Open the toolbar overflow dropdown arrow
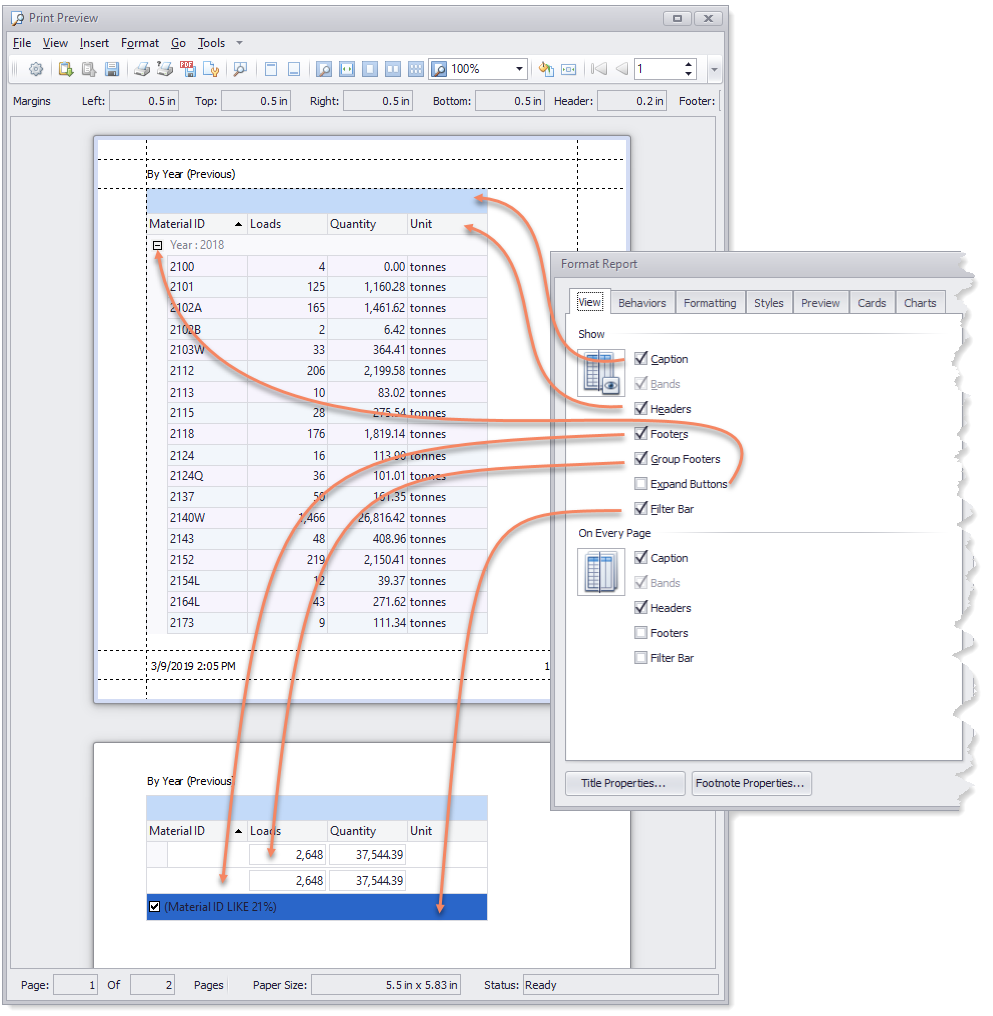The image size is (993, 1016). pos(714,69)
